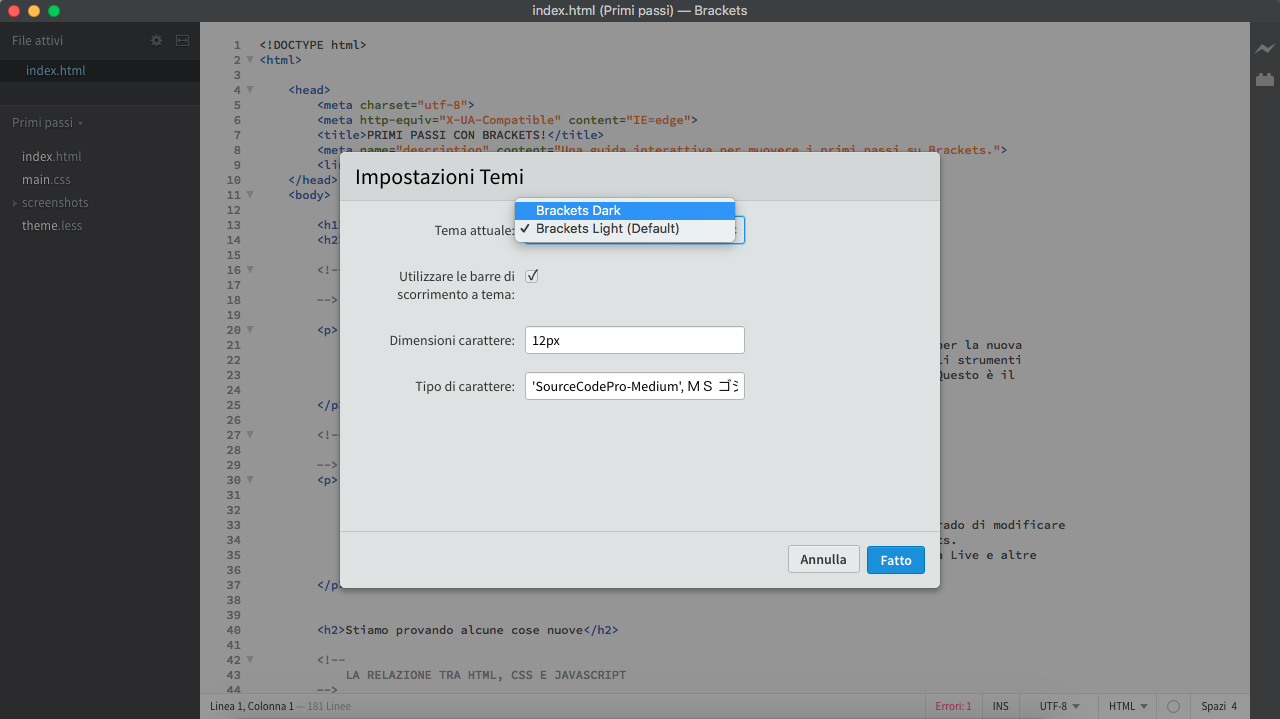Click the Dimensioni carattere field

pyautogui.click(x=634, y=340)
